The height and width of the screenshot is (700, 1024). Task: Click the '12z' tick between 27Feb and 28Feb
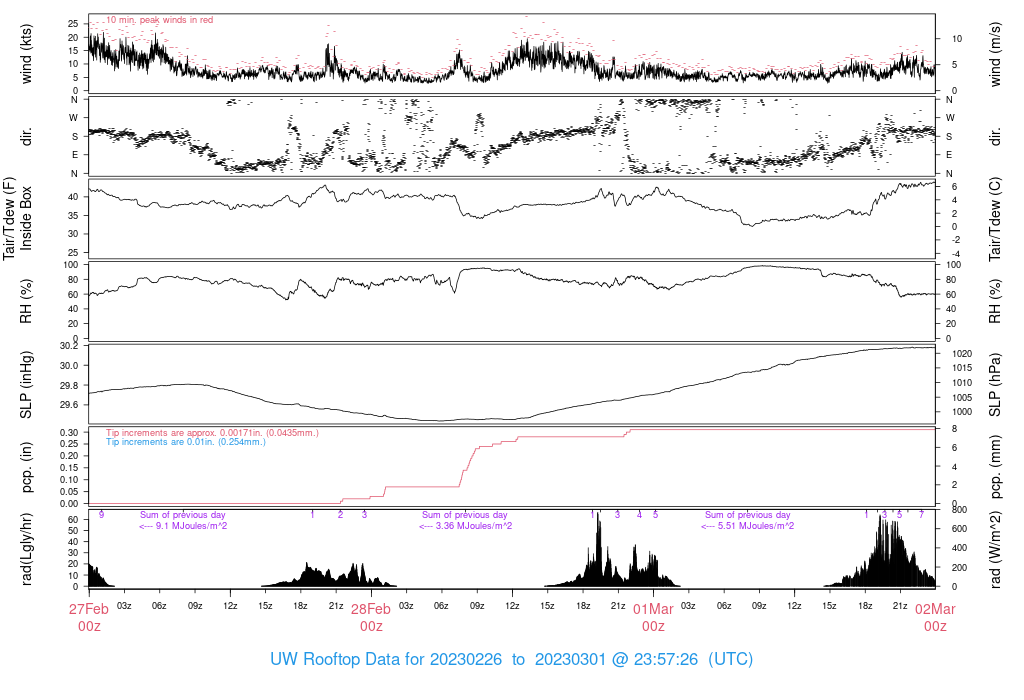230,606
